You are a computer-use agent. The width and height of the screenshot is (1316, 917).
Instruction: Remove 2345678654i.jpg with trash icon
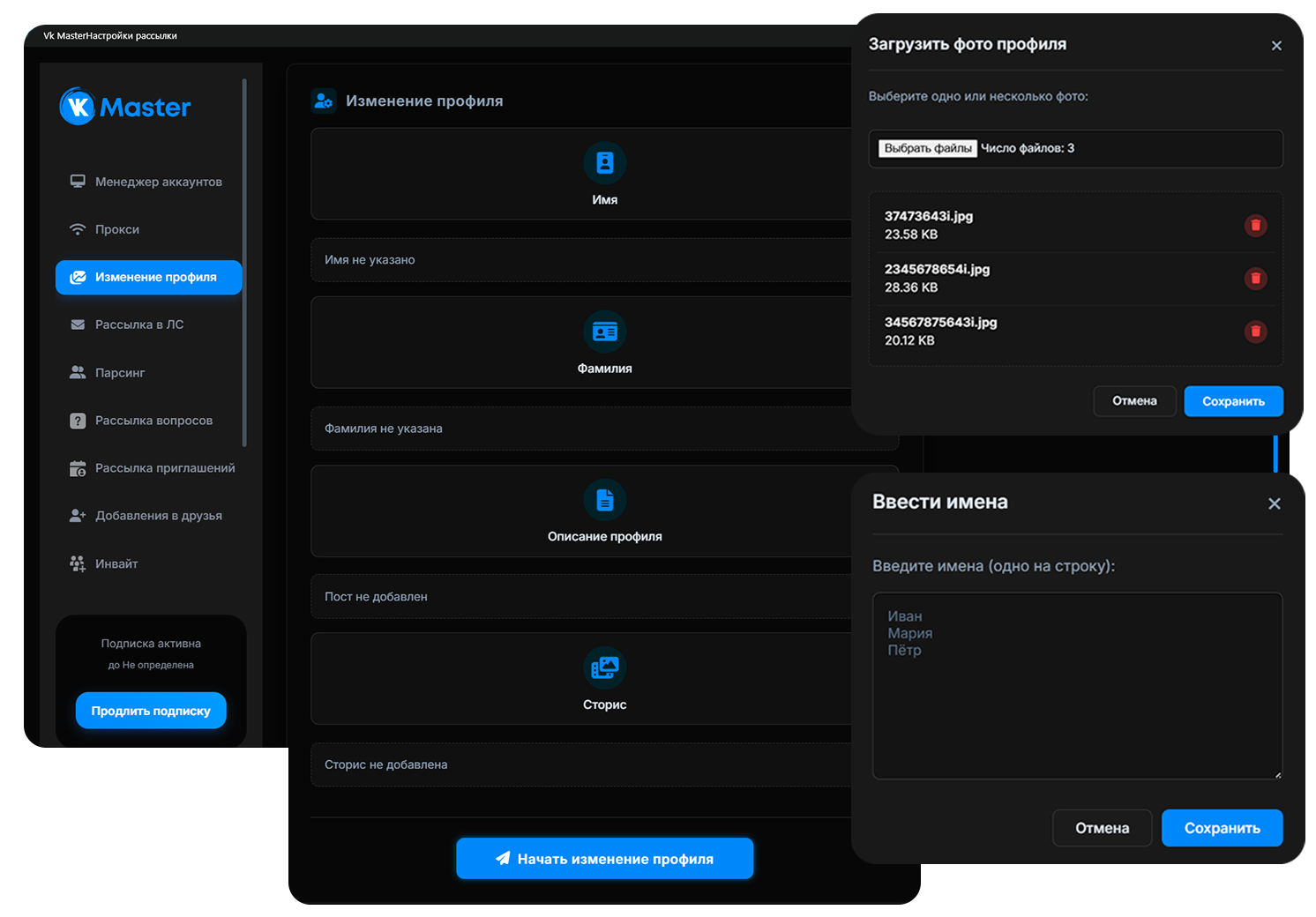pos(1255,279)
